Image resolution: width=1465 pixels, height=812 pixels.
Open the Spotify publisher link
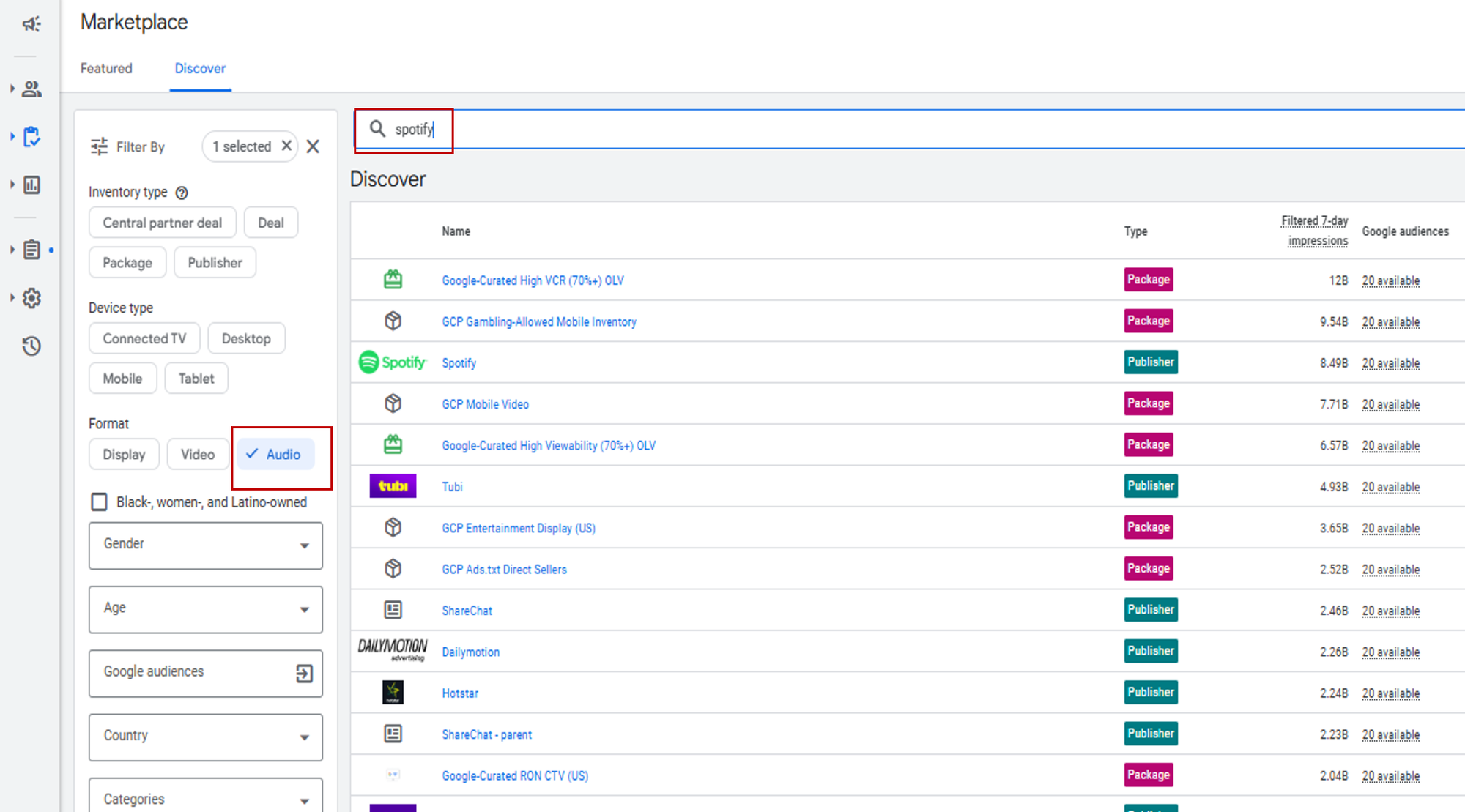point(459,363)
